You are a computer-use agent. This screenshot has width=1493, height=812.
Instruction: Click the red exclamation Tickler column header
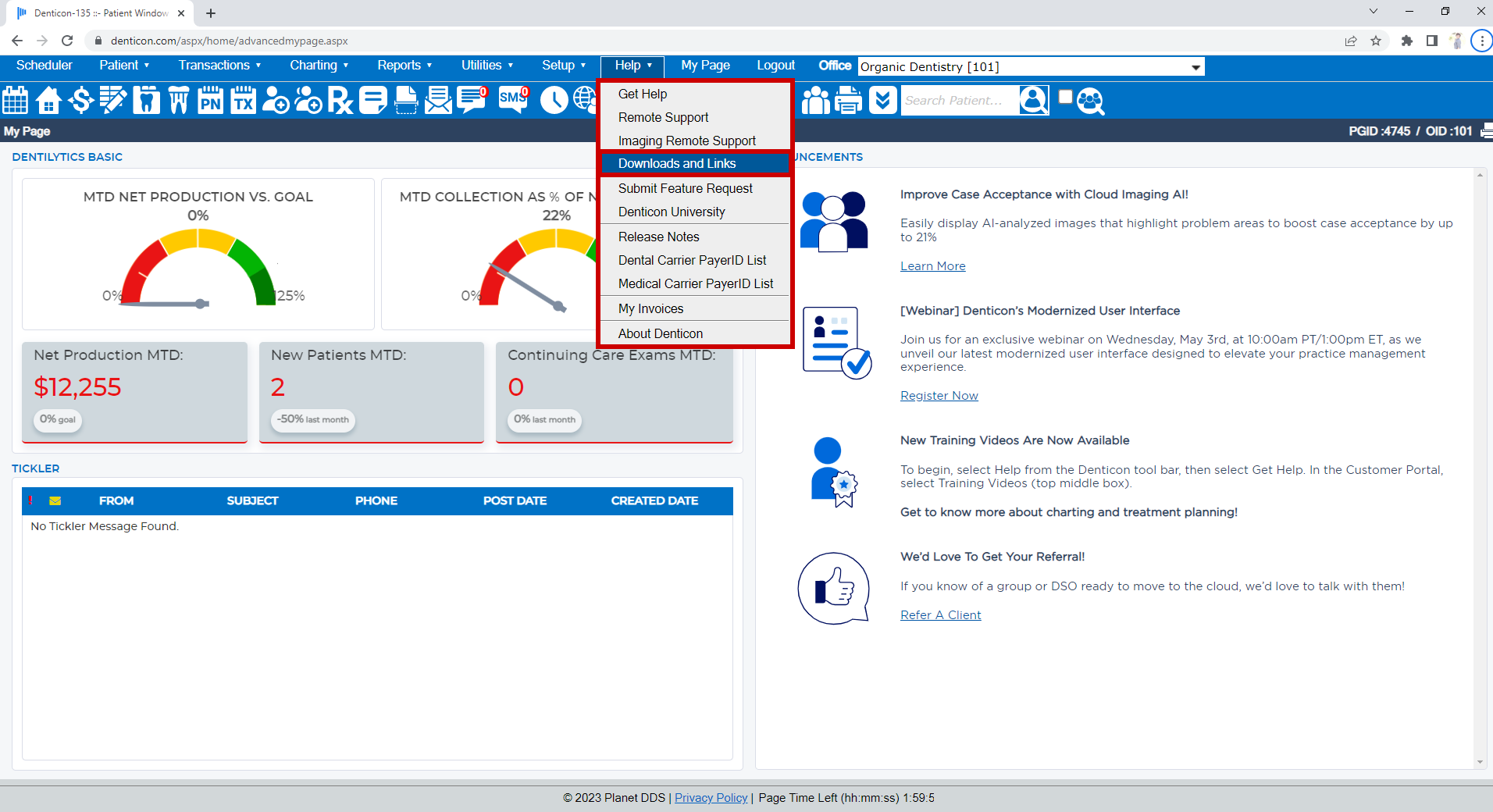click(30, 500)
